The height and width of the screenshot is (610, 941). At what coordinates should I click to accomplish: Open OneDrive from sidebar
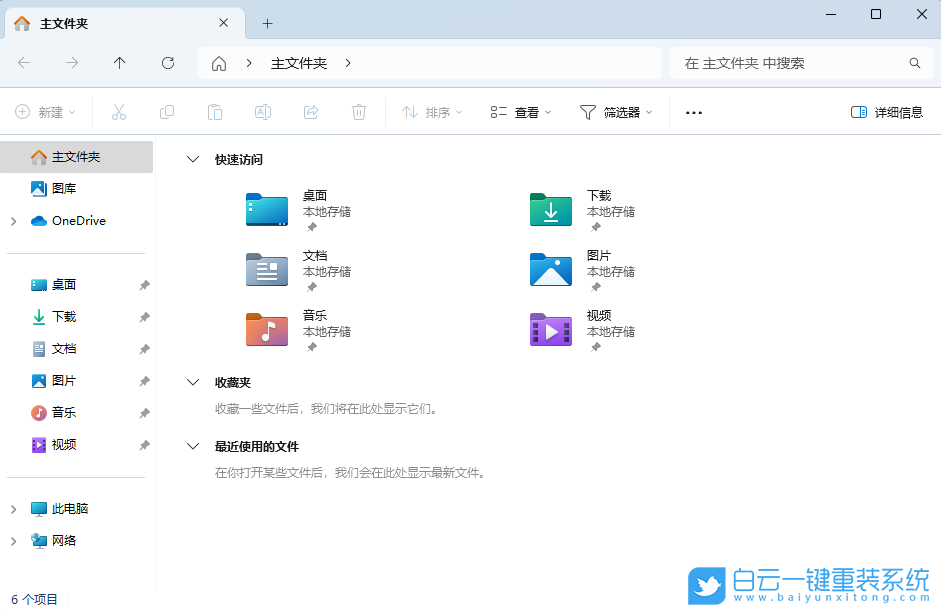click(x=78, y=220)
